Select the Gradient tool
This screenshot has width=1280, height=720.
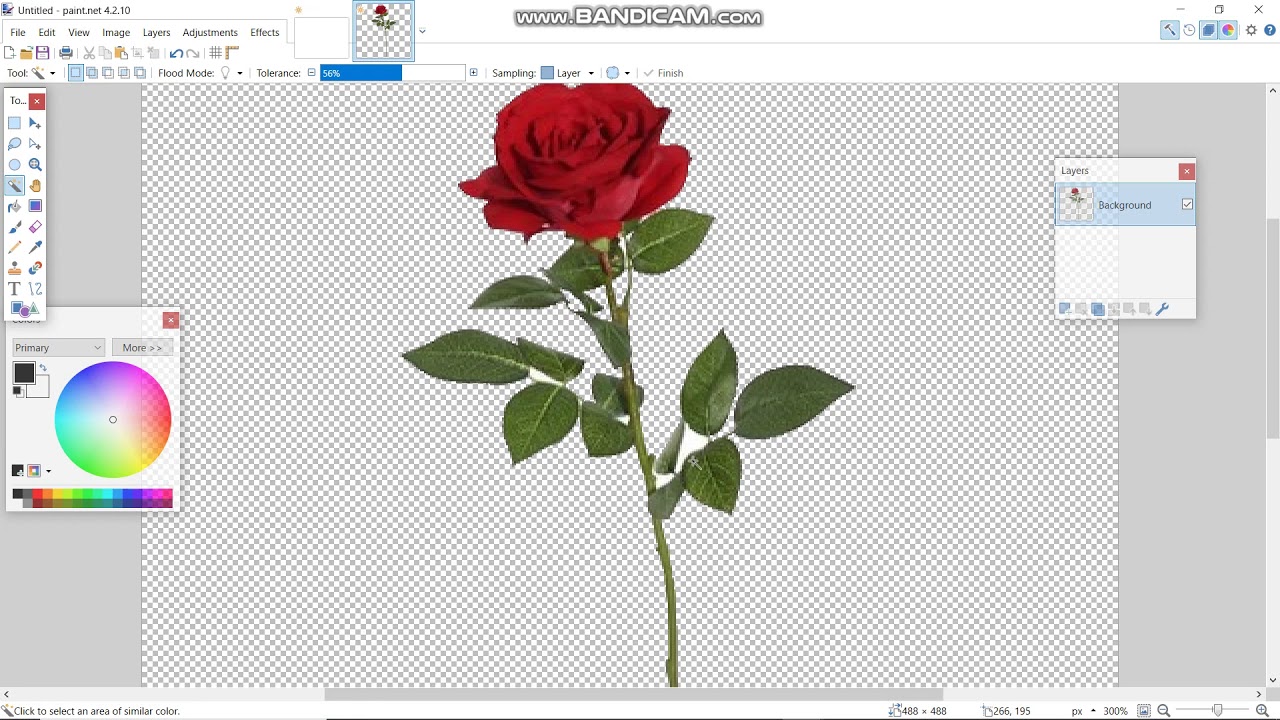pyautogui.click(x=35, y=206)
